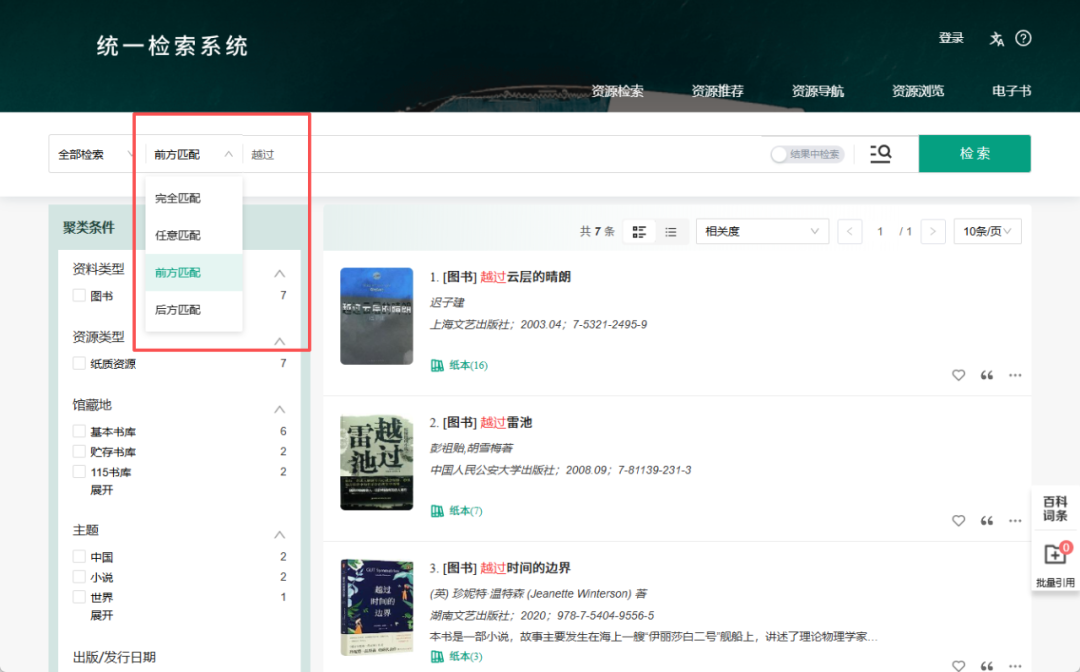Check the 图书 filter checkbox
Screen dimensions: 1080x672
point(79,295)
